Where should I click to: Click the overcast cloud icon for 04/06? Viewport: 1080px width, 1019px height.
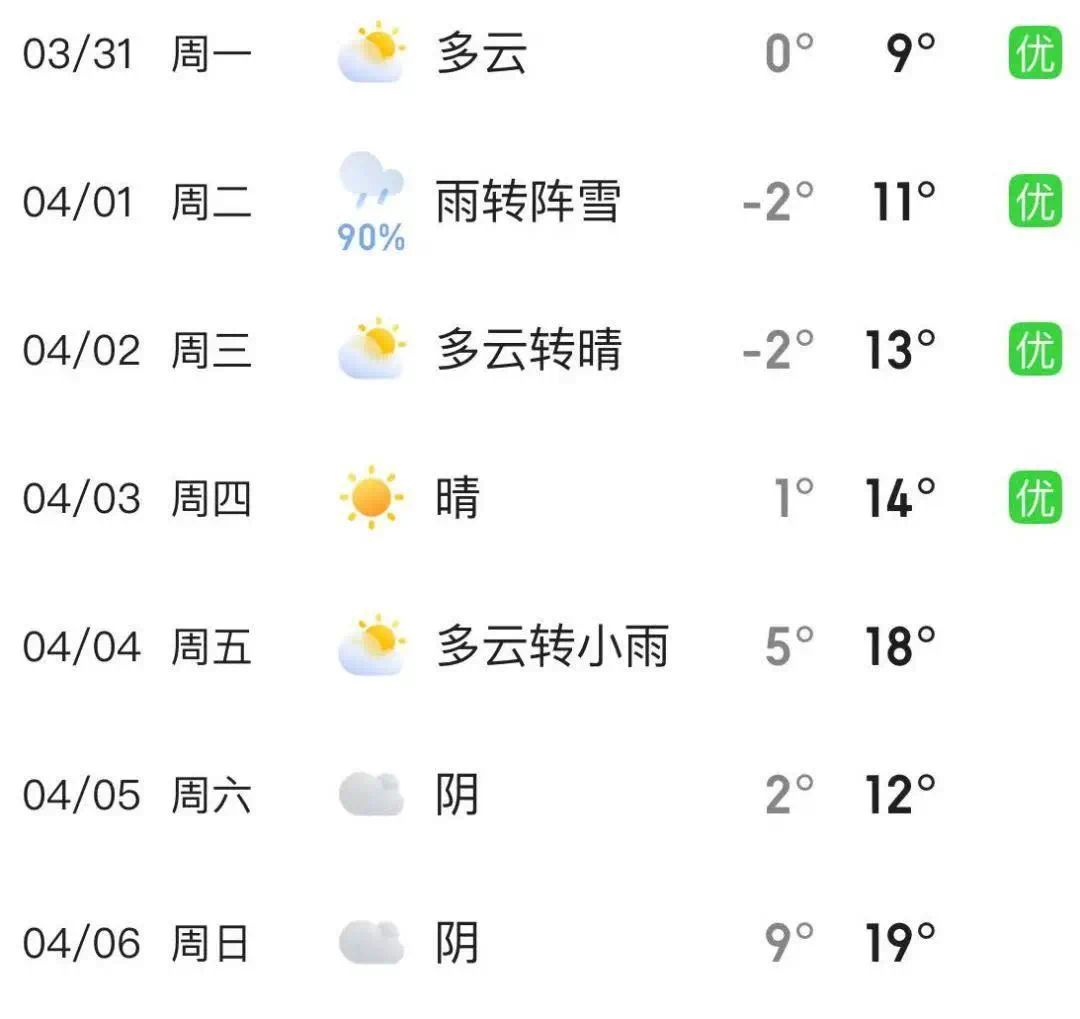(x=371, y=943)
